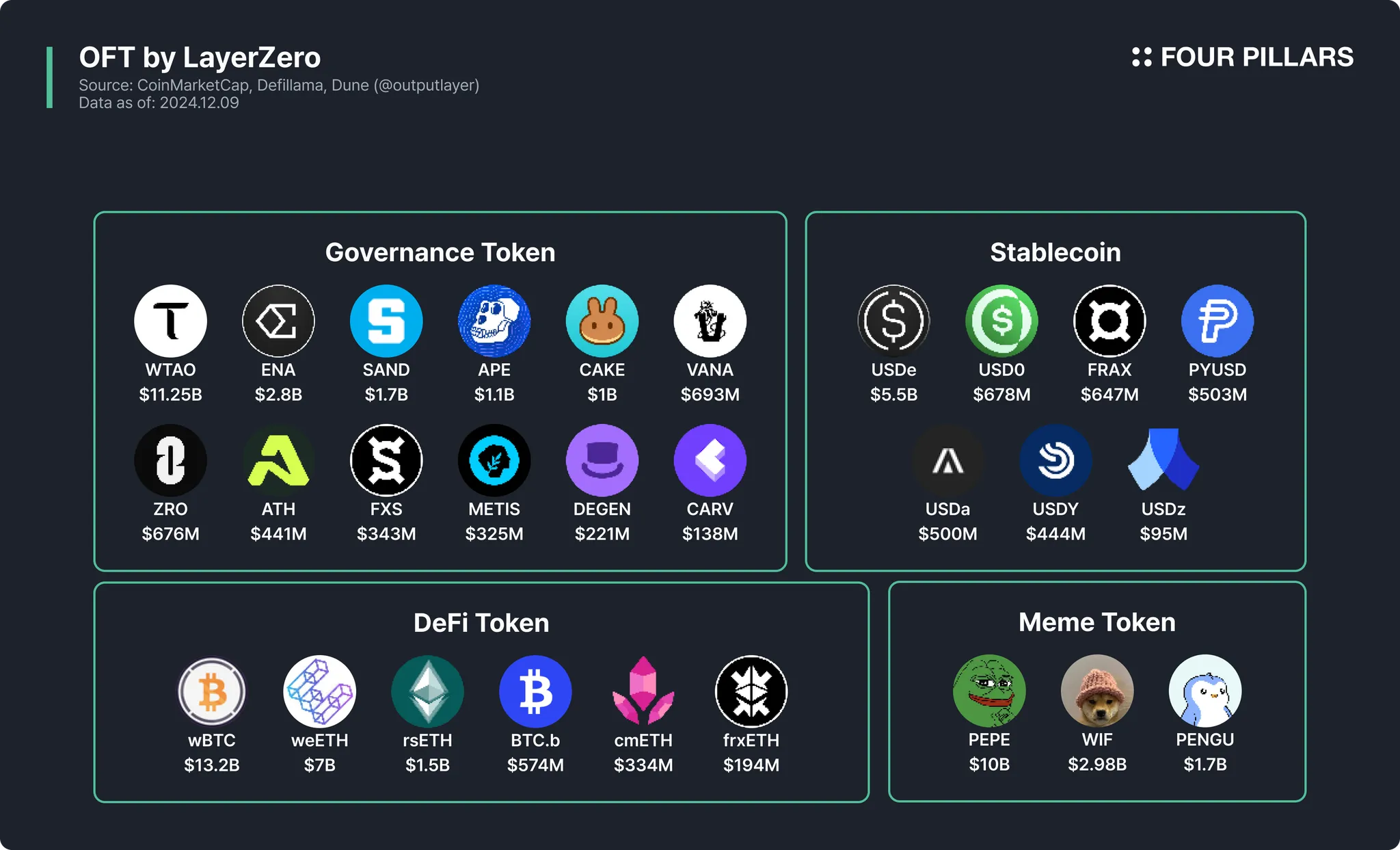Select the cmETH pink crystal icon
Viewport: 1400px width, 850px height.
coord(643,691)
